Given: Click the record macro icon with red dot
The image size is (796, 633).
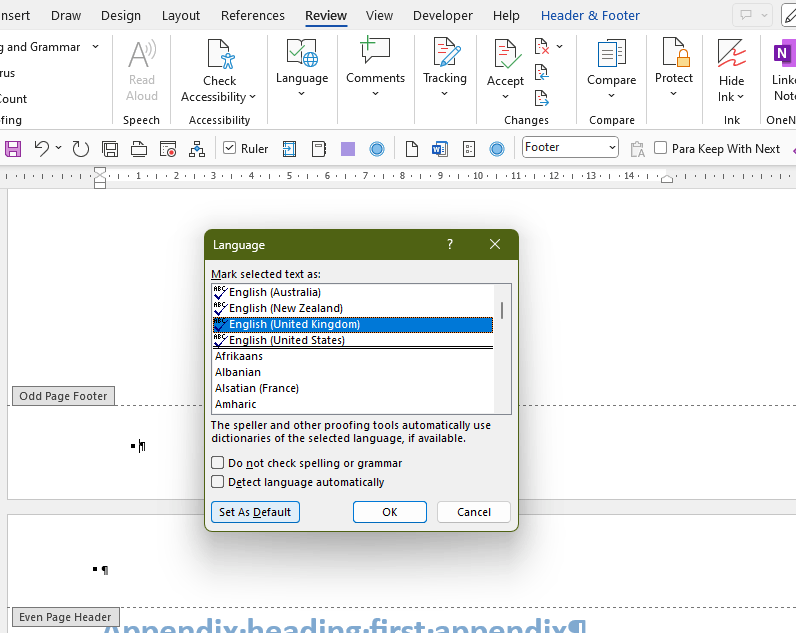Looking at the screenshot, I should pyautogui.click(x=168, y=149).
